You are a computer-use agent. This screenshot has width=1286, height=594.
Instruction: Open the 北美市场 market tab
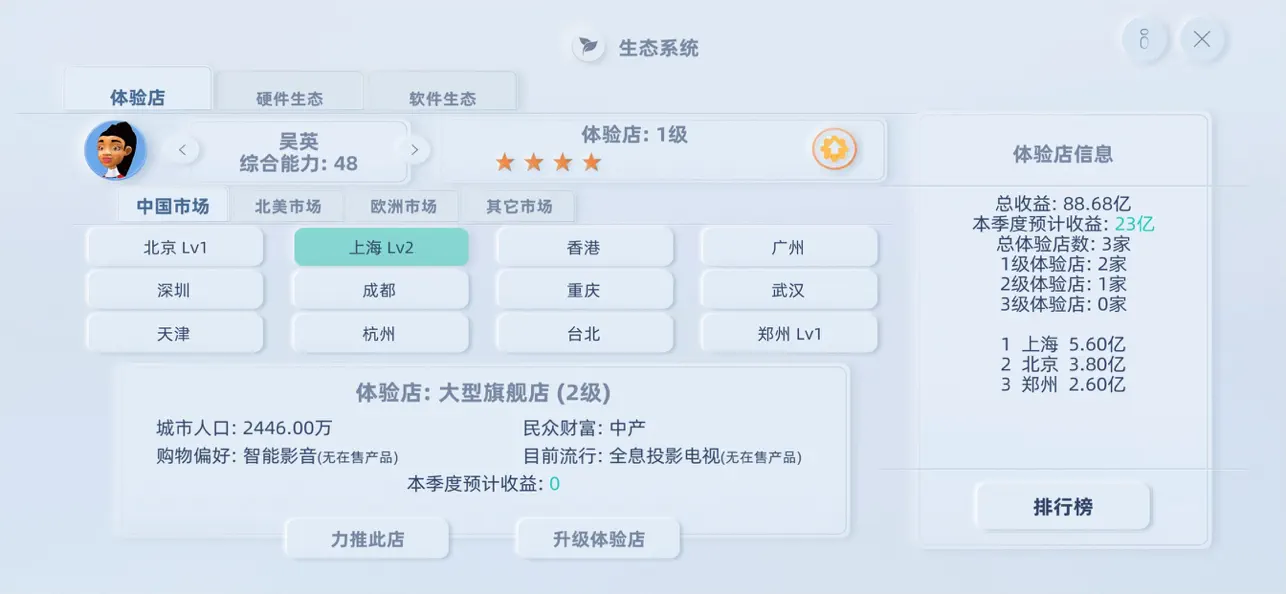(x=289, y=206)
